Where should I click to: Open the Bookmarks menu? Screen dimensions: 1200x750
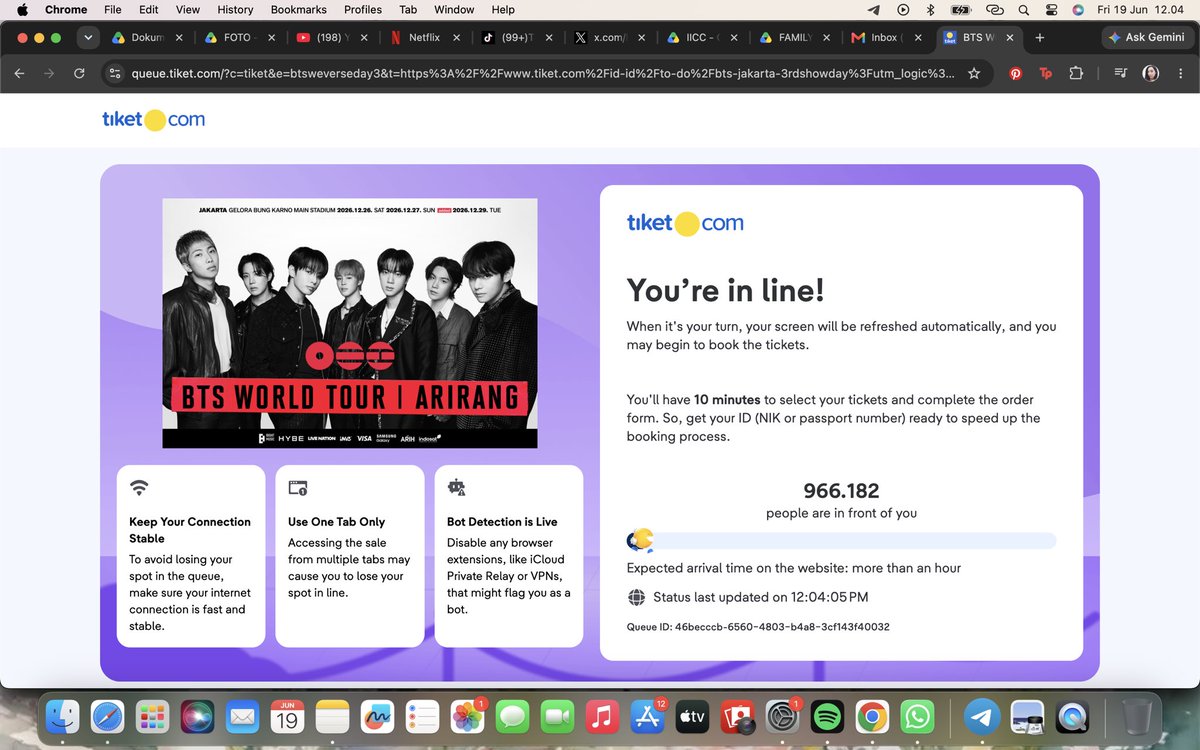(298, 10)
